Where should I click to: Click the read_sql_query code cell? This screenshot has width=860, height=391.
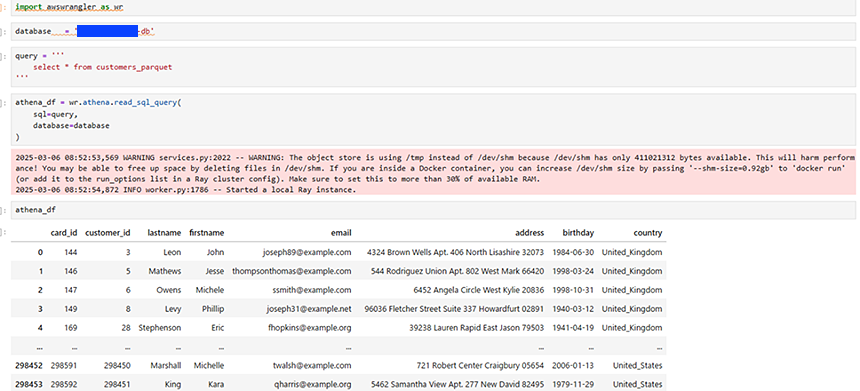433,120
